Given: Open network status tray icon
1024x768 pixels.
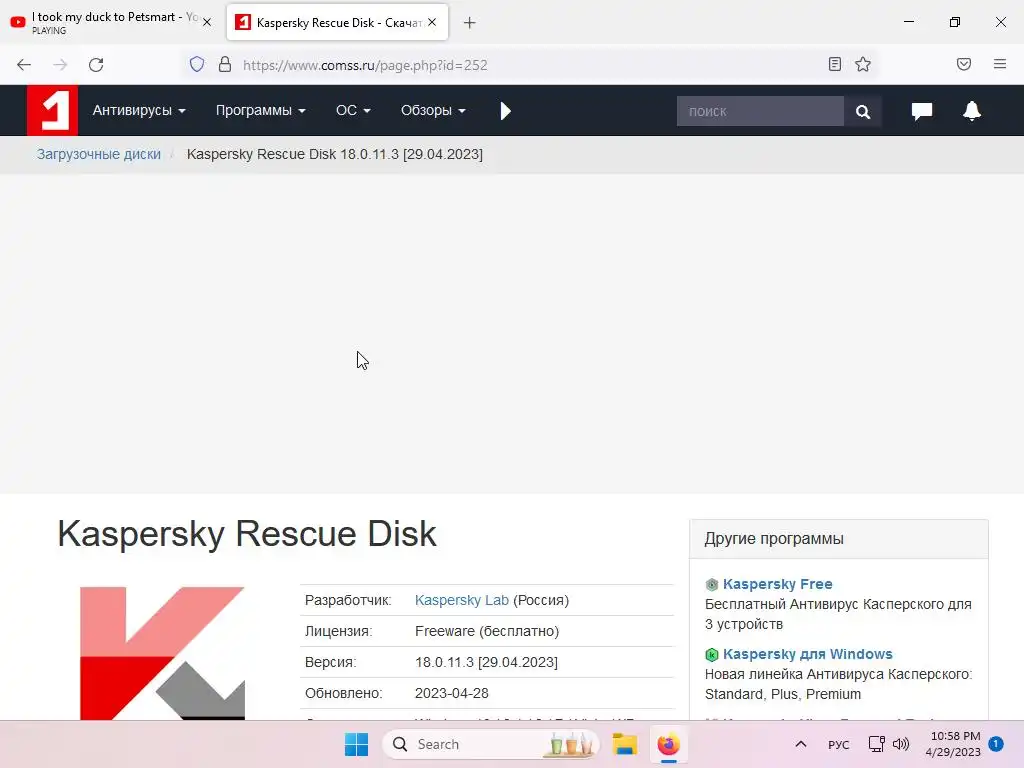Looking at the screenshot, I should click(876, 744).
